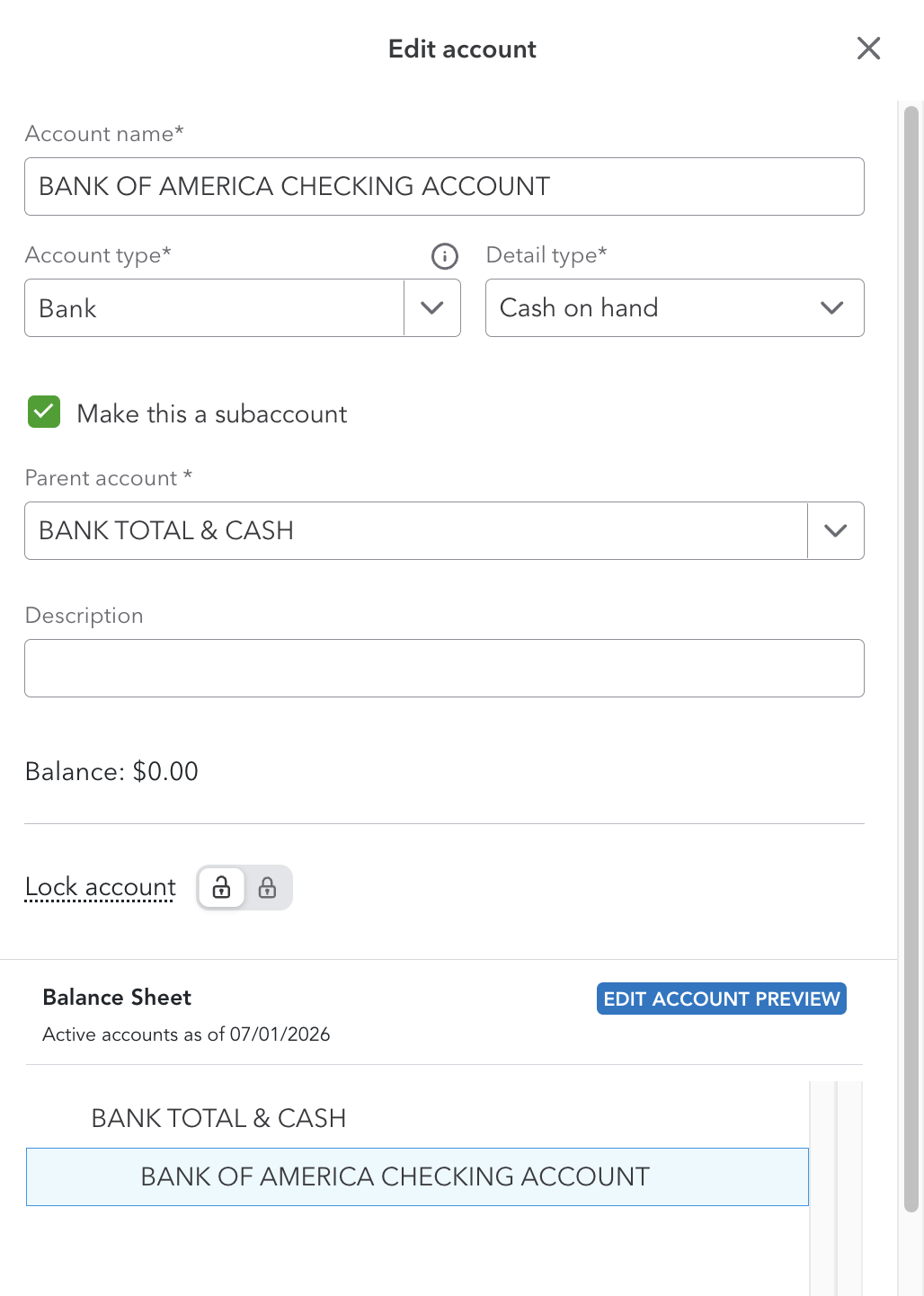Select the locked padlock icon
Image resolution: width=924 pixels, height=1296 pixels.
267,888
